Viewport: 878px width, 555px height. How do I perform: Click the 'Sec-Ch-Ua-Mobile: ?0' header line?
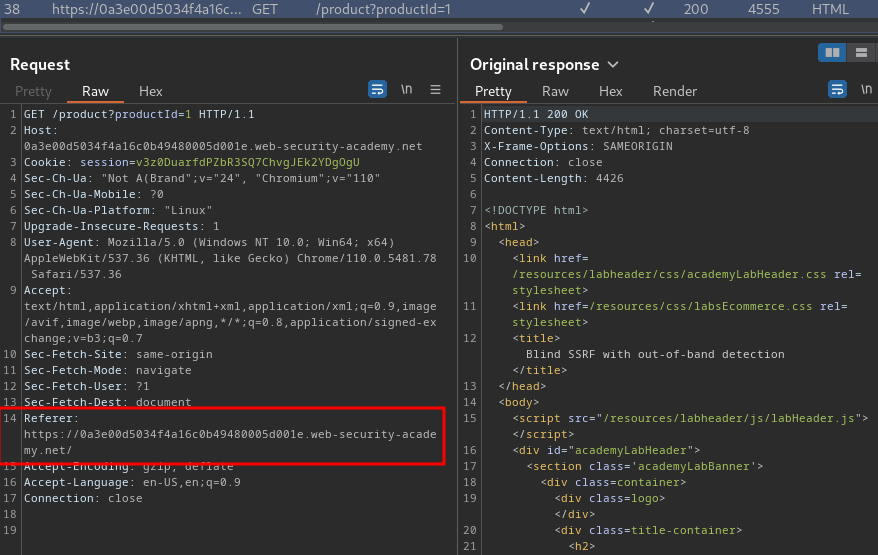click(x=94, y=194)
